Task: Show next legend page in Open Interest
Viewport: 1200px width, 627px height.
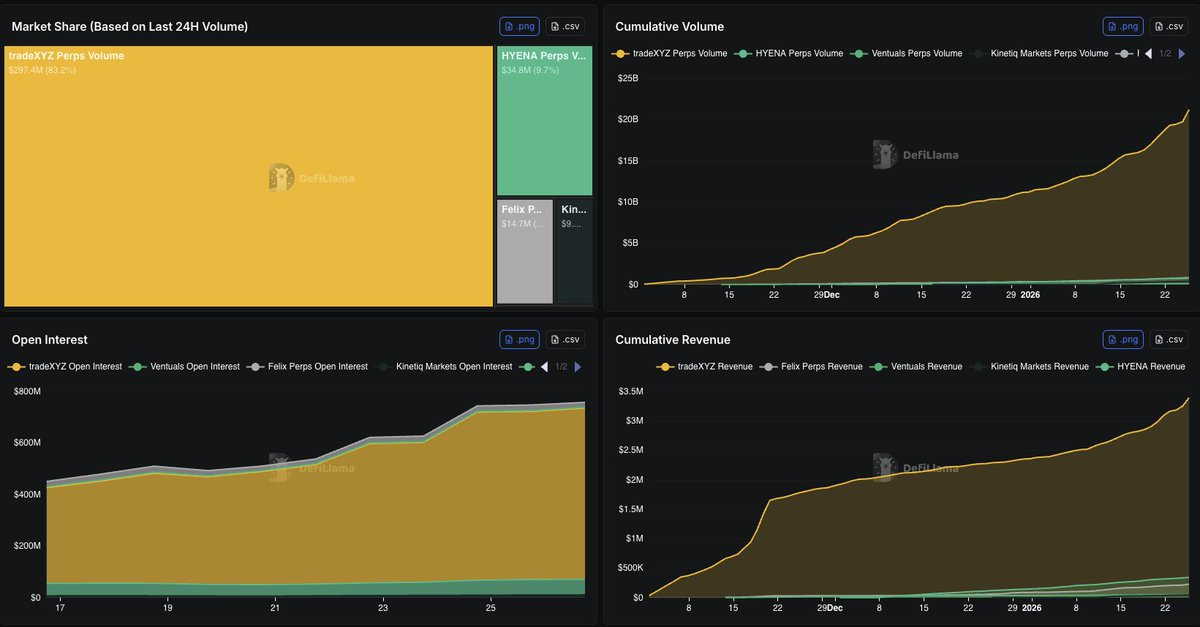Action: 578,367
